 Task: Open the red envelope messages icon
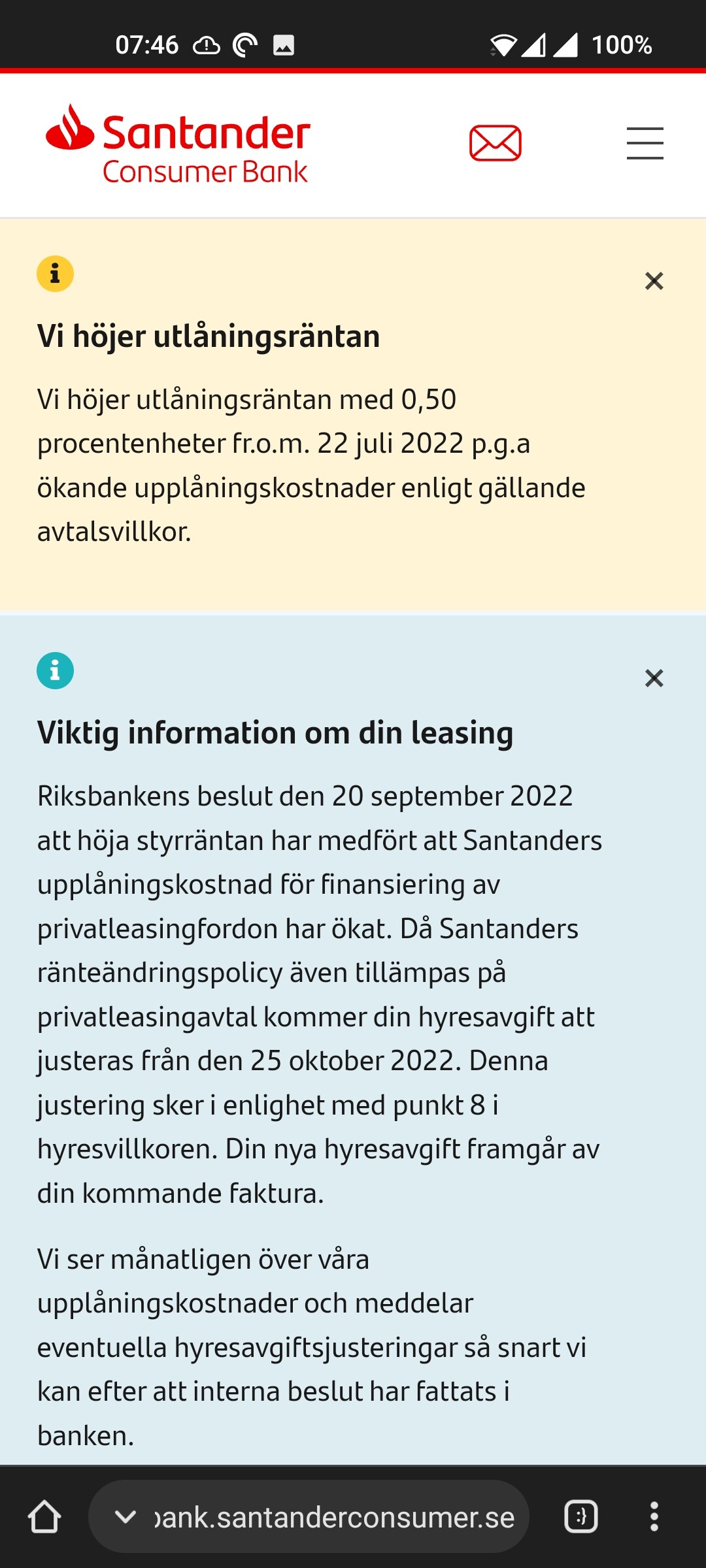(x=495, y=143)
